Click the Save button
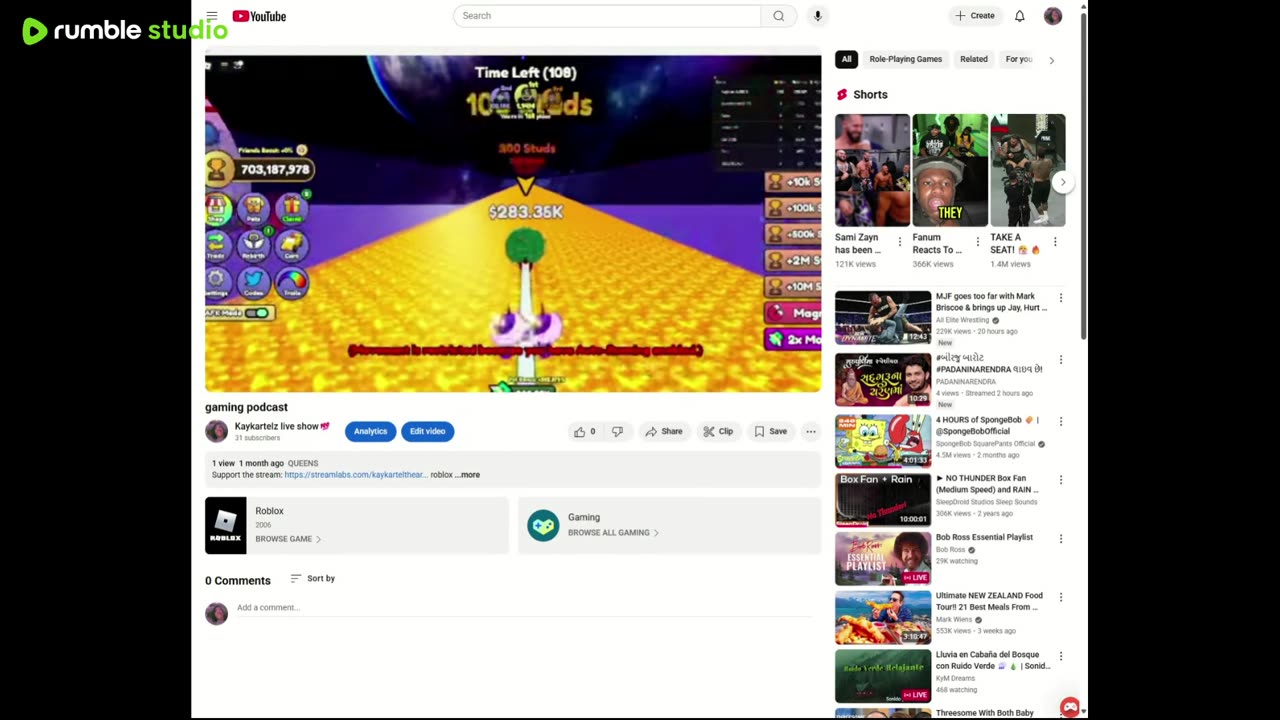 [x=770, y=432]
